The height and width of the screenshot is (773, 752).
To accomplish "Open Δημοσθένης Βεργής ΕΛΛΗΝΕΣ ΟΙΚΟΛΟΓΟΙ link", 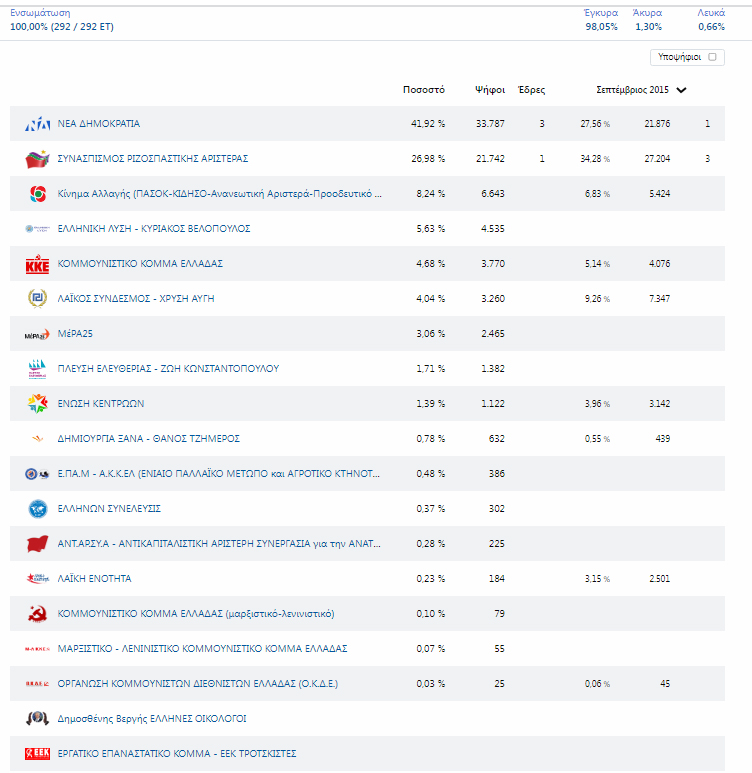I will [x=152, y=719].
